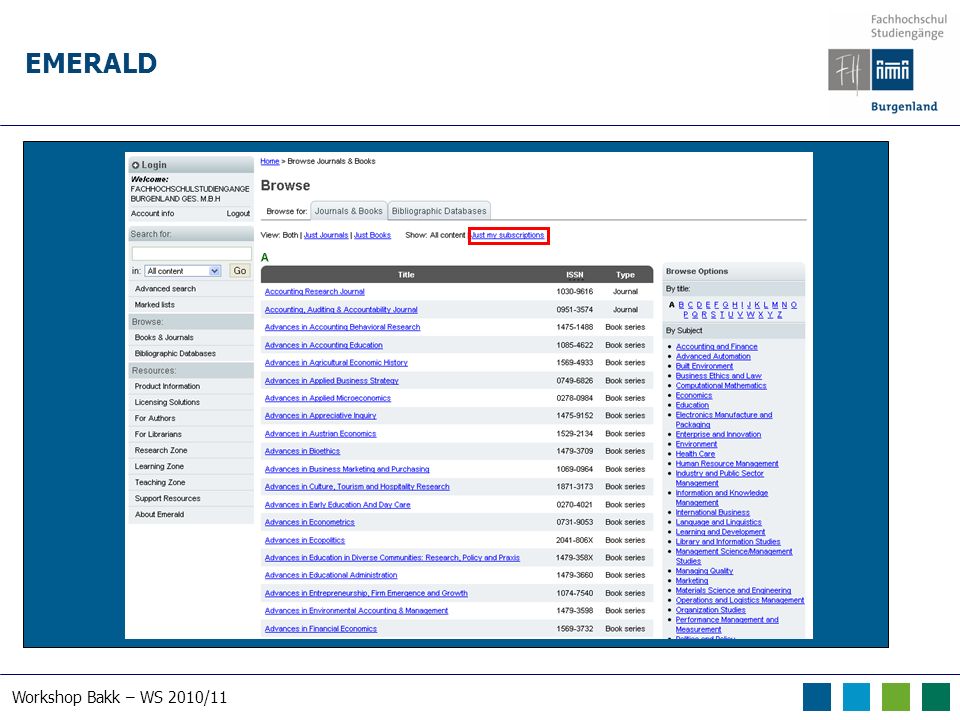Filter view to Just Books

pyautogui.click(x=372, y=235)
